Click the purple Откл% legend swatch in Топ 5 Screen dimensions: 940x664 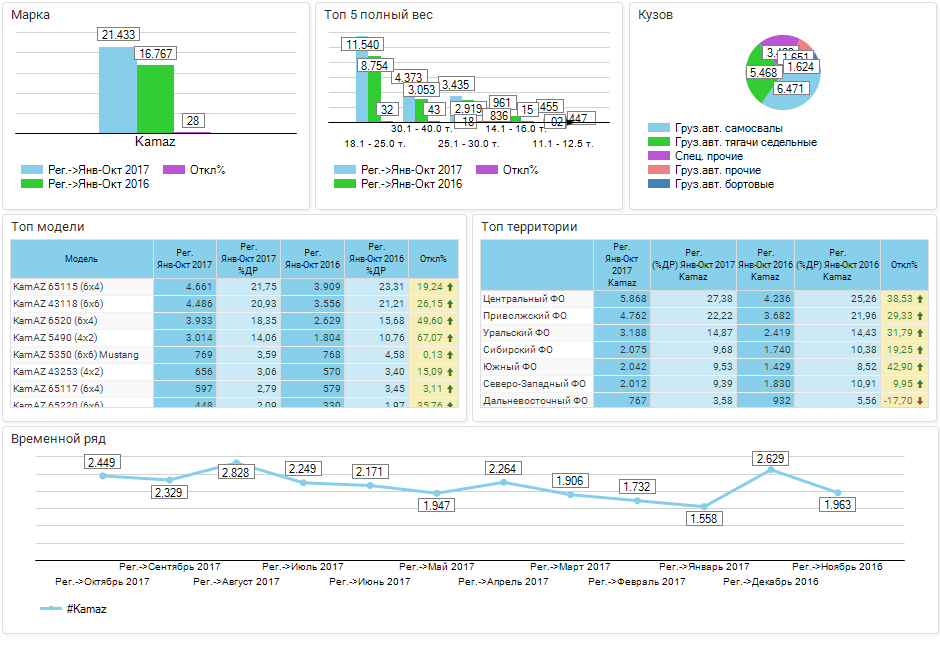click(x=487, y=170)
